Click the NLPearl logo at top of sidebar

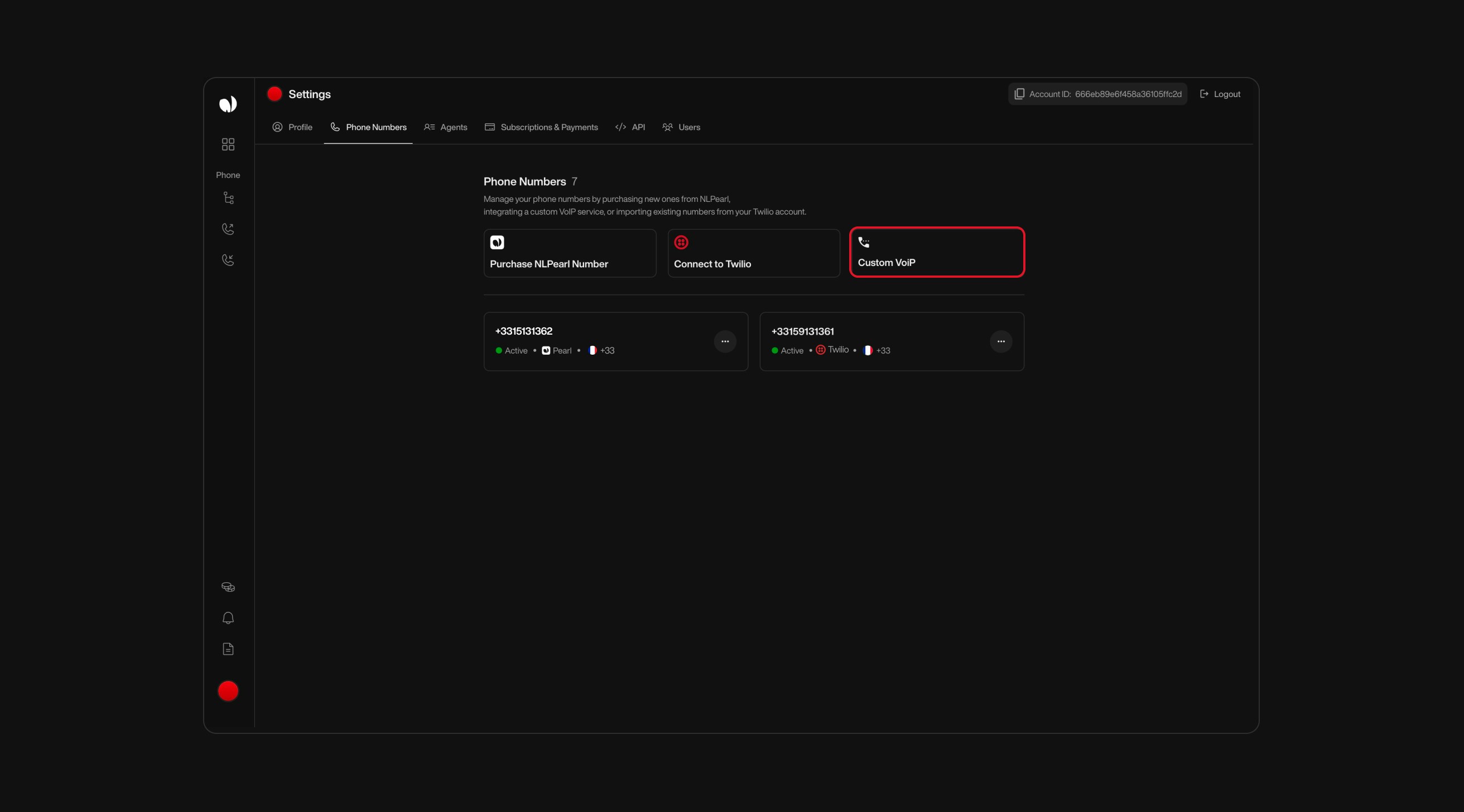tap(228, 104)
